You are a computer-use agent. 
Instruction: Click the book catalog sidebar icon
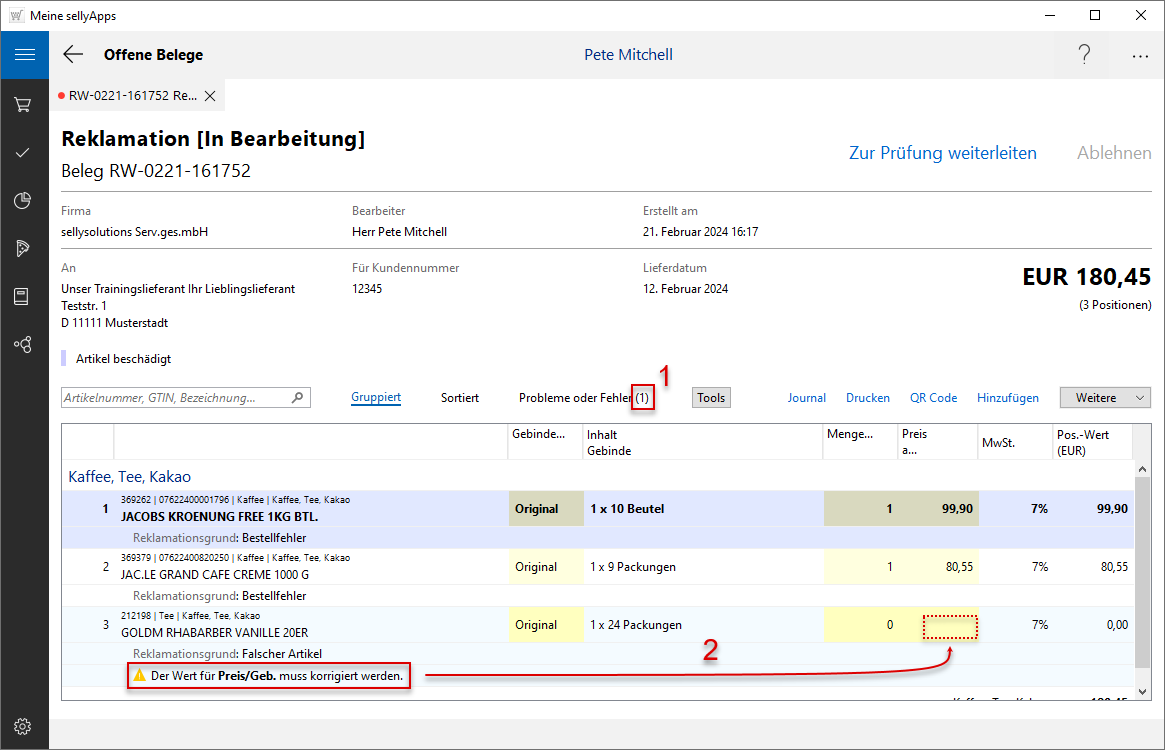(x=22, y=296)
